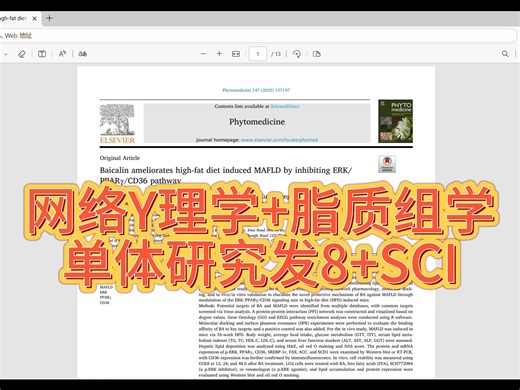Viewport: 520px width, 390px height.
Task: Open a new browser tab
Action: pyautogui.click(x=49, y=18)
